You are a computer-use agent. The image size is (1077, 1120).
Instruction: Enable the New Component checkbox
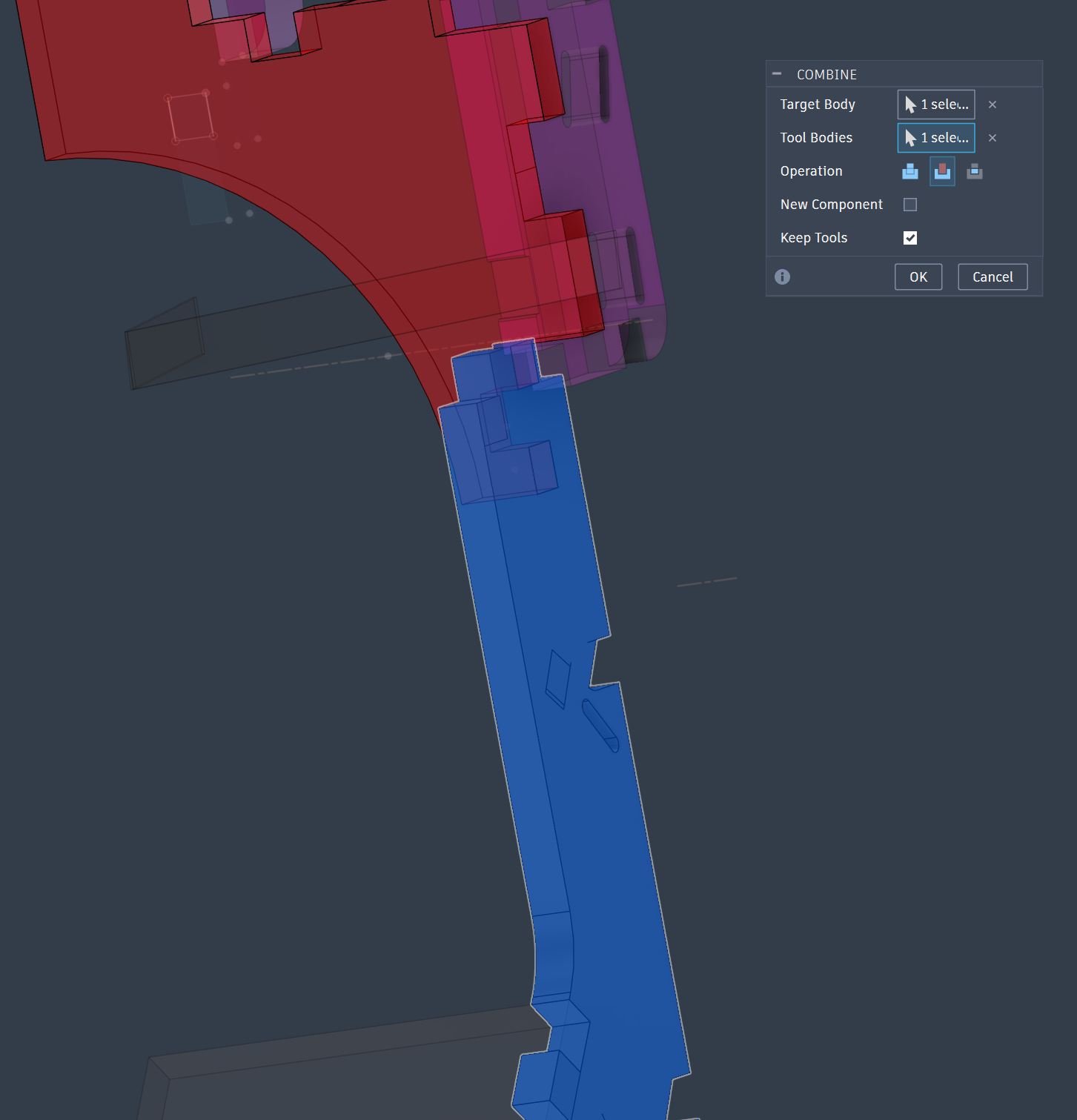pyautogui.click(x=910, y=204)
